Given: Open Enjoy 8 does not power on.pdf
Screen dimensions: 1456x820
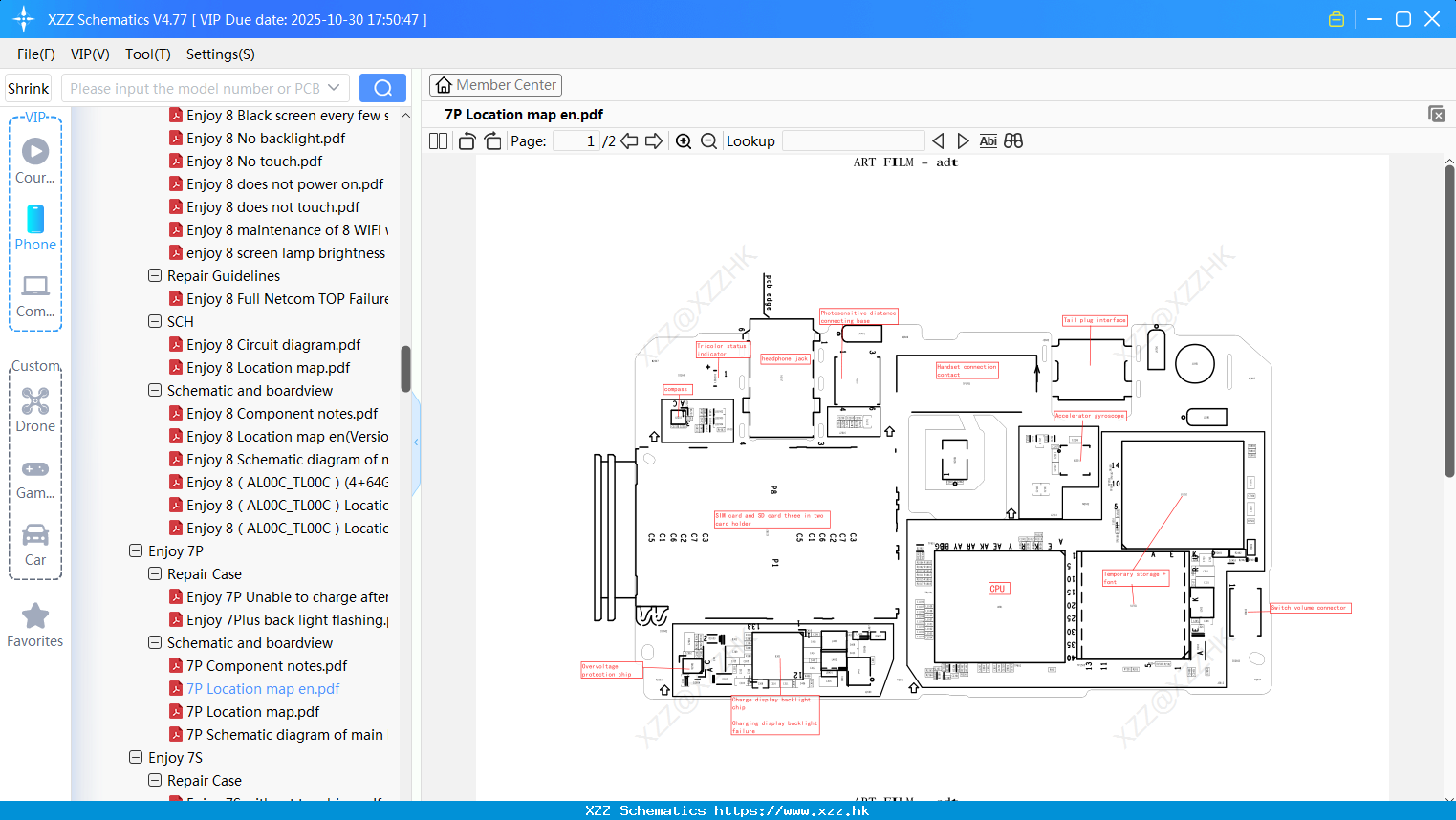Looking at the screenshot, I should 285,183.
